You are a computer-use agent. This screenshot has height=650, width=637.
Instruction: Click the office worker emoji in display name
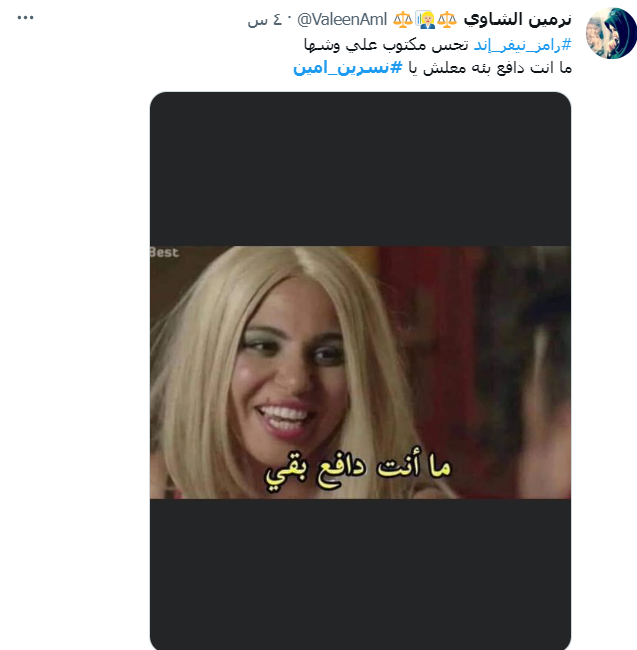pyautogui.click(x=425, y=19)
